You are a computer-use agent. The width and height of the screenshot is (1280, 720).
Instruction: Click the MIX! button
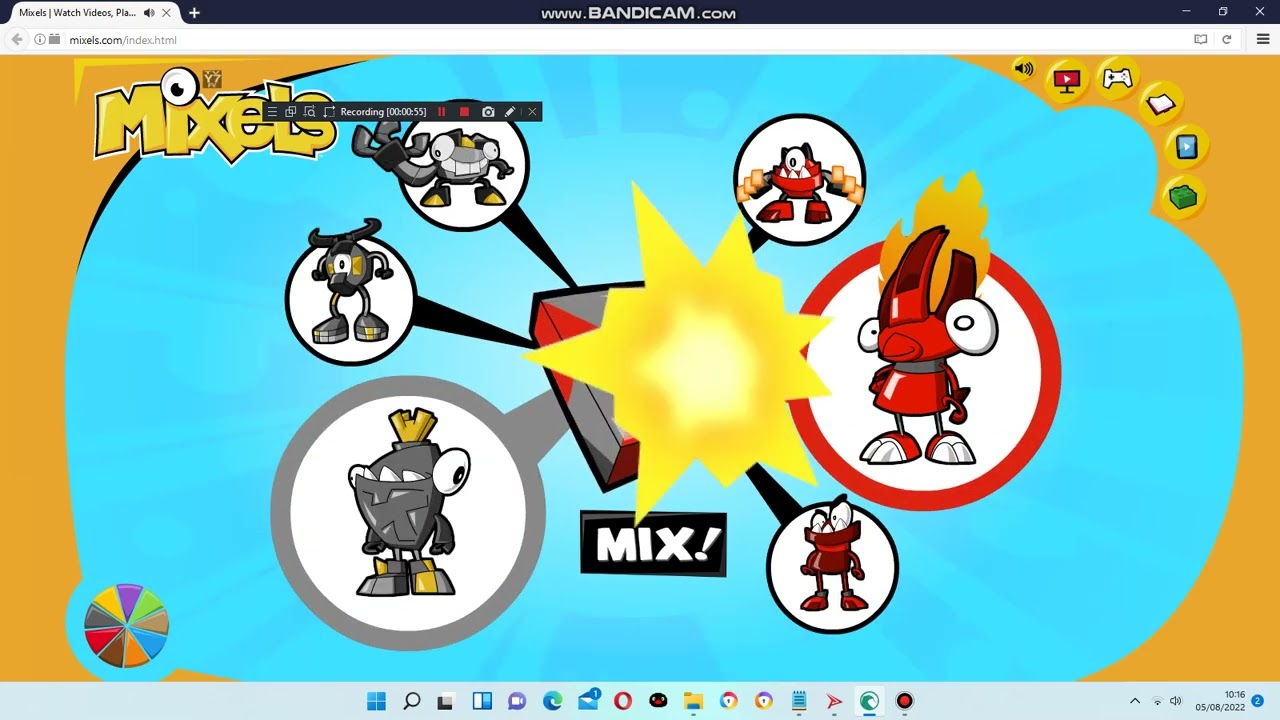click(653, 544)
